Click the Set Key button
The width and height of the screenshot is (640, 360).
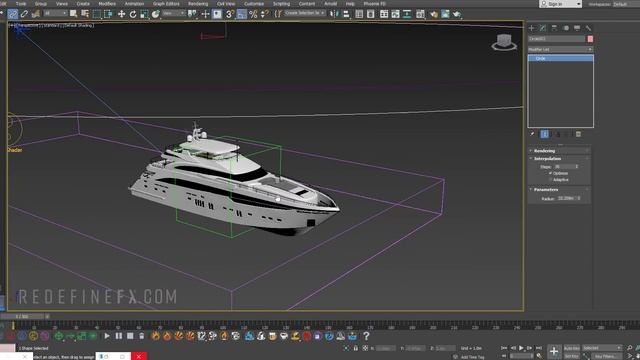[x=571, y=356]
